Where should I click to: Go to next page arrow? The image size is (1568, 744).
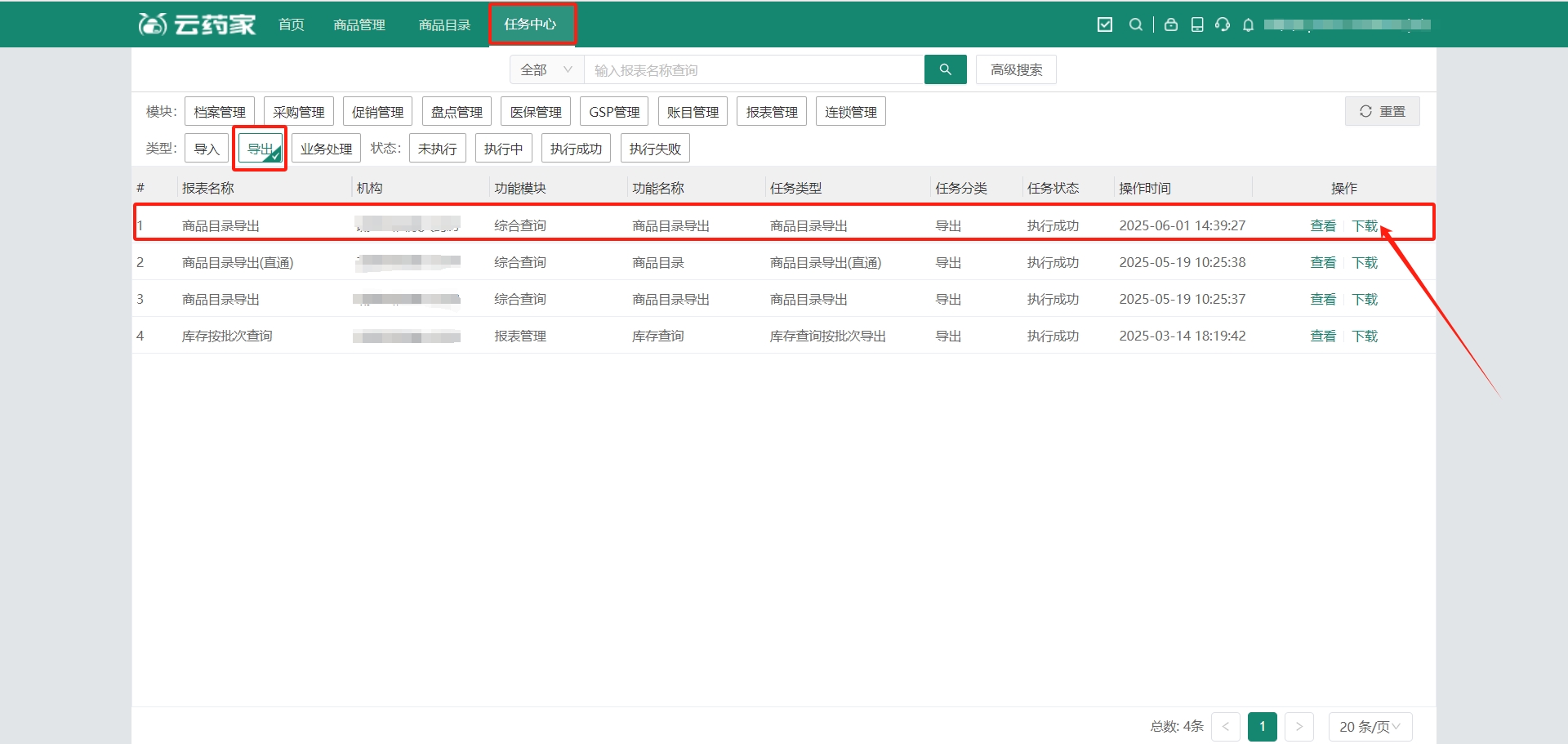[x=1299, y=726]
